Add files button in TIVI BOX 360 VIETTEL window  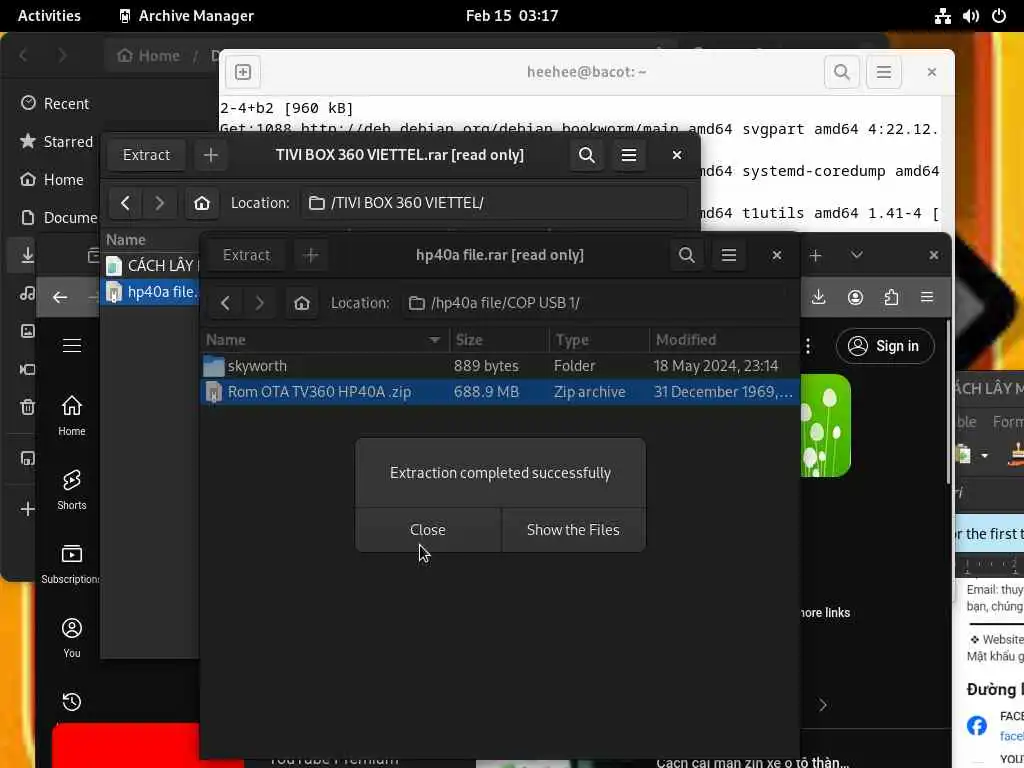click(x=211, y=155)
